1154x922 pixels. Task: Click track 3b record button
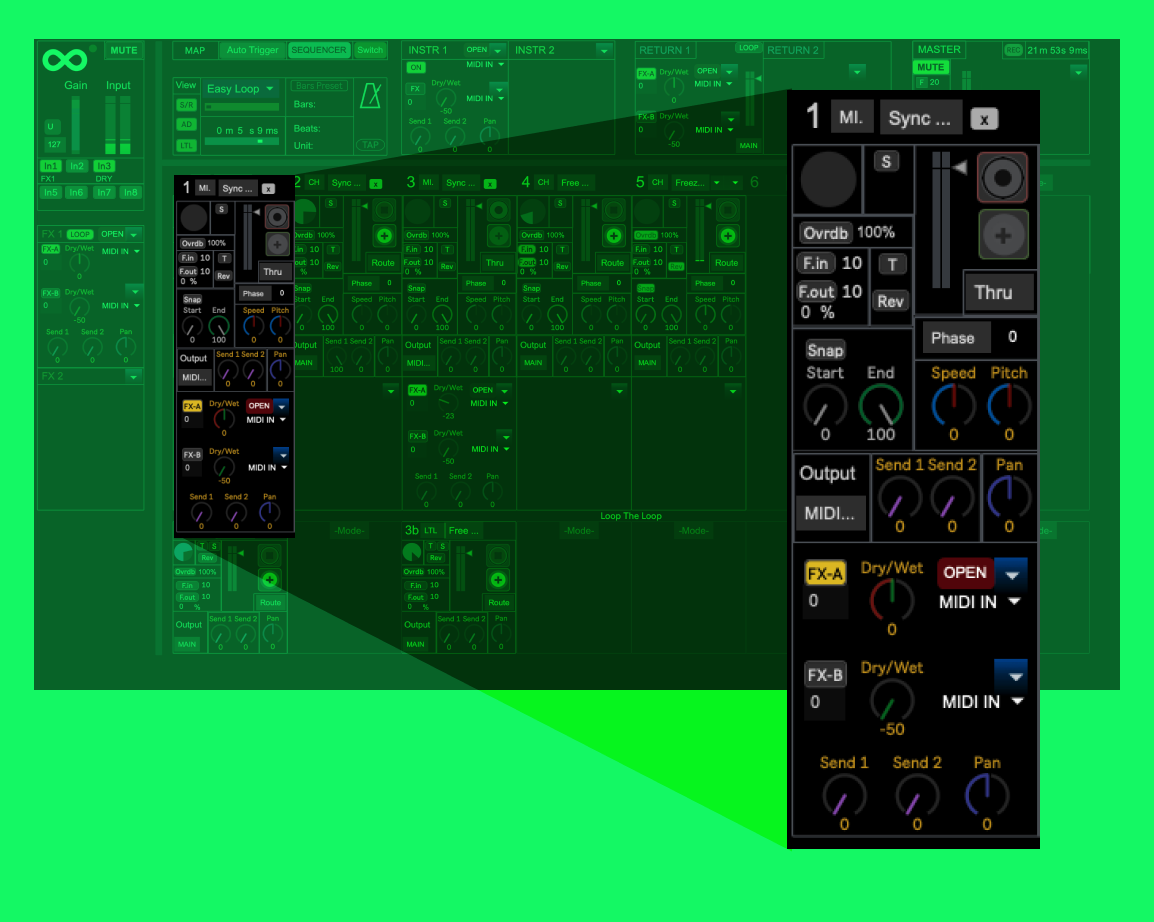tap(498, 555)
